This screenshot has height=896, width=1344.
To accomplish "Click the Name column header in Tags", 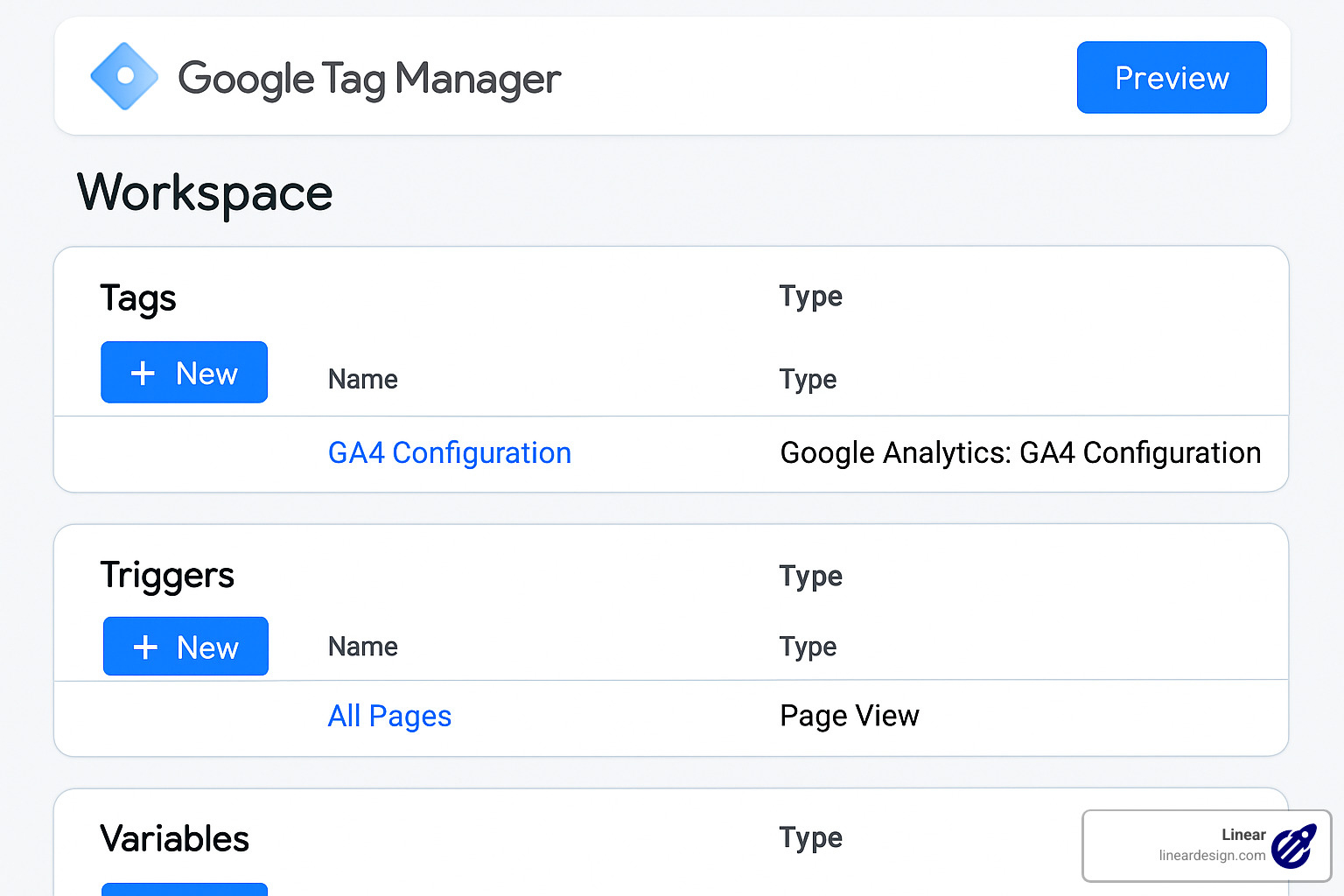I will point(363,379).
